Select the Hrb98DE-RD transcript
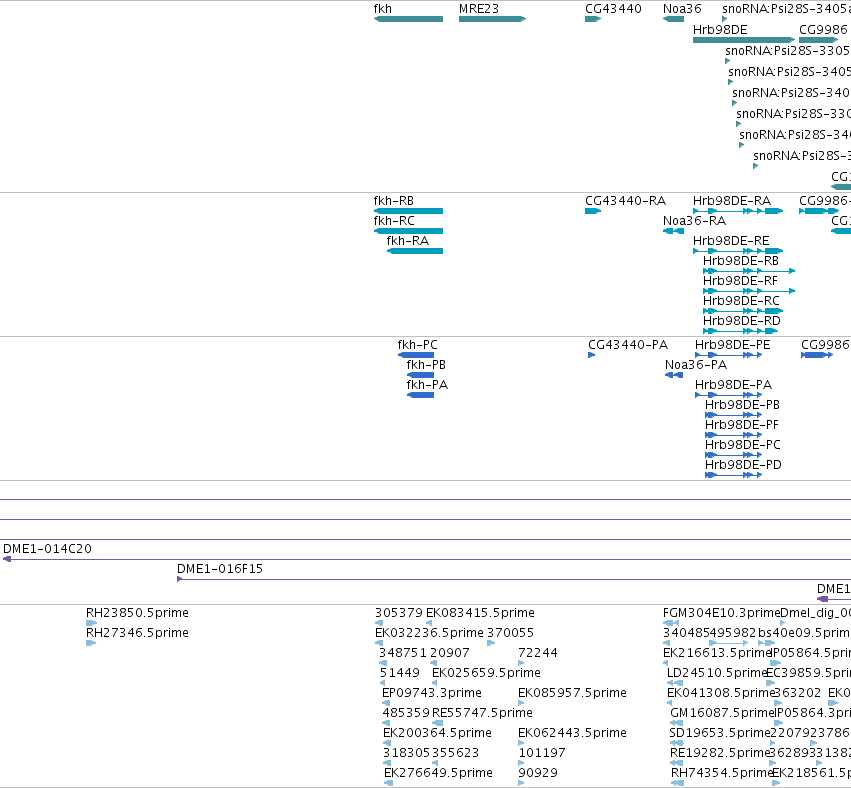Image resolution: width=851 pixels, height=788 pixels. tap(741, 331)
